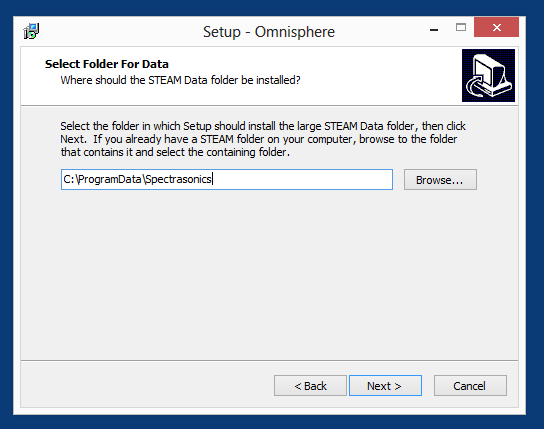Image resolution: width=544 pixels, height=429 pixels.
Task: Click the Setup installer icon in title bar
Action: click(x=31, y=31)
